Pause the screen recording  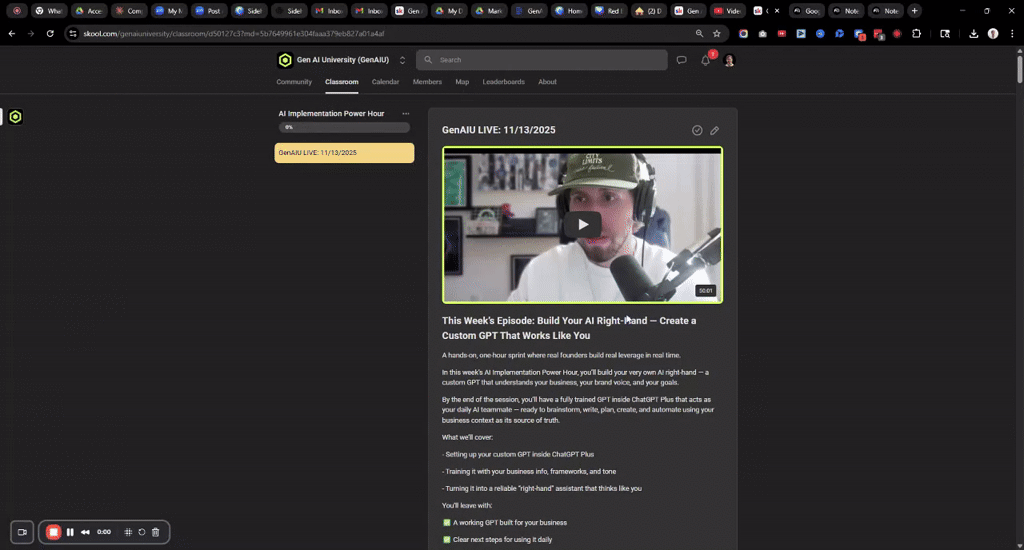(x=70, y=532)
